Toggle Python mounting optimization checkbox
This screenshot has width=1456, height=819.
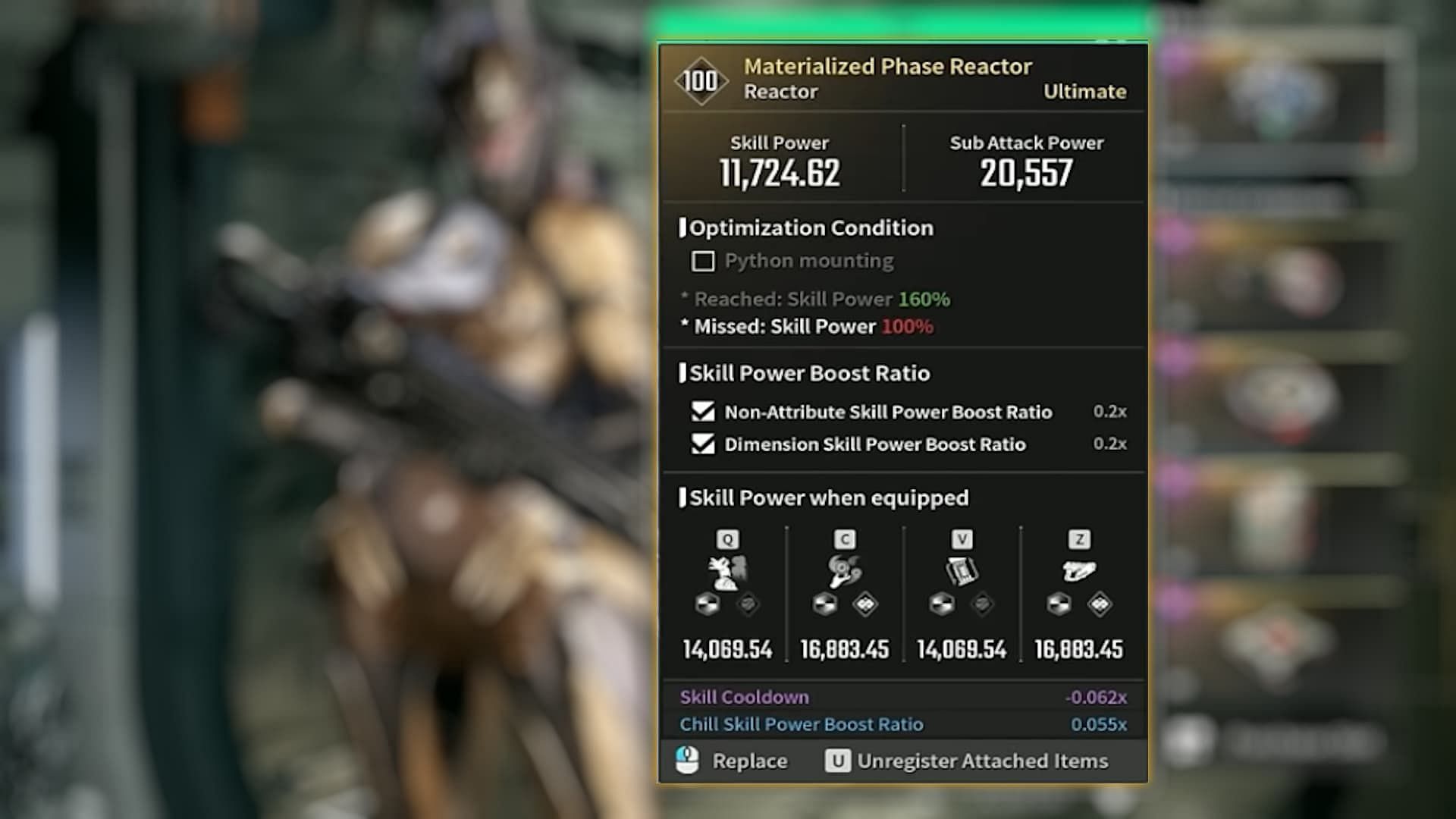[x=702, y=261]
